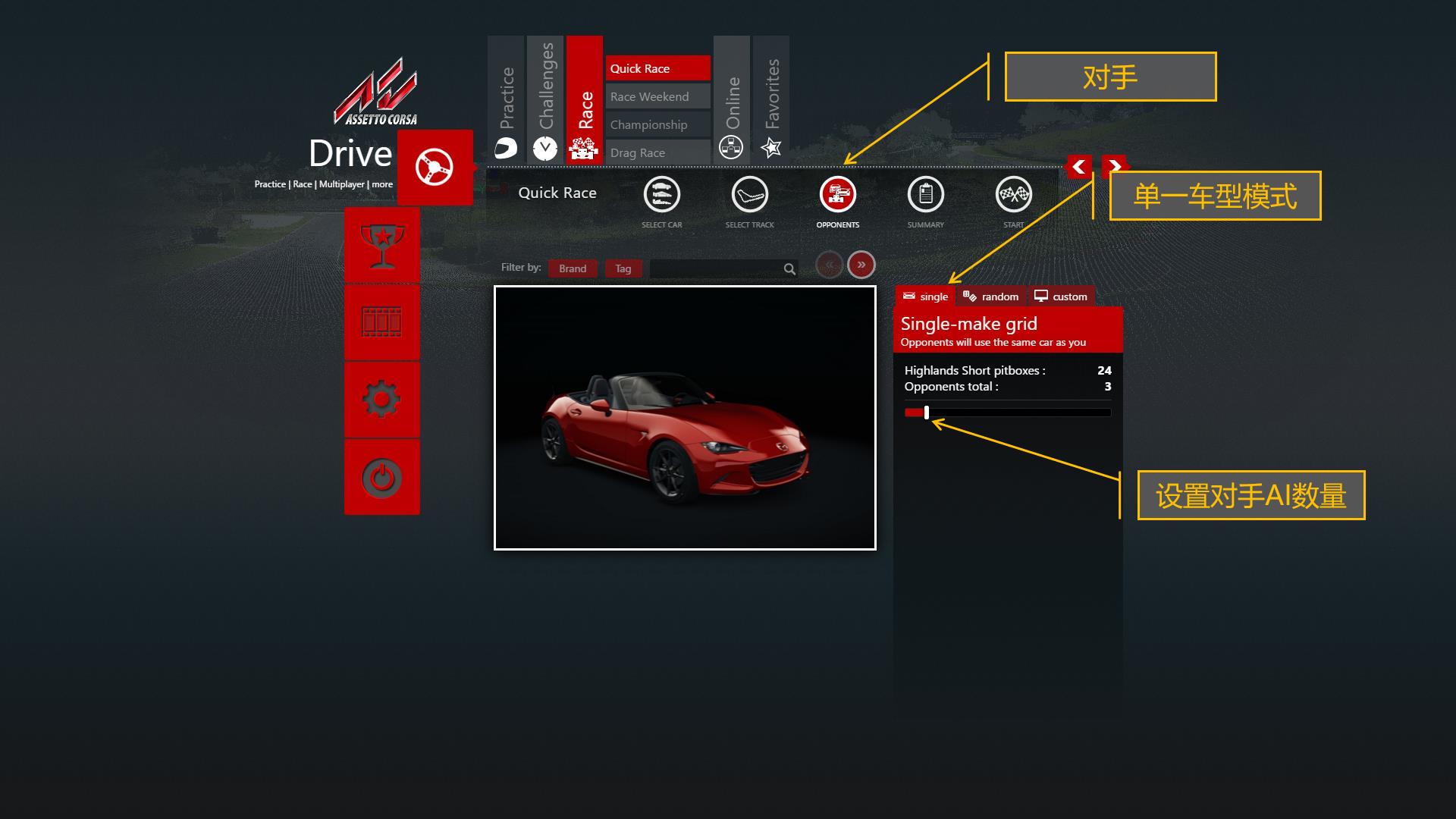Click the opponents total slider
Image resolution: width=1456 pixels, height=819 pixels.
tap(1008, 413)
